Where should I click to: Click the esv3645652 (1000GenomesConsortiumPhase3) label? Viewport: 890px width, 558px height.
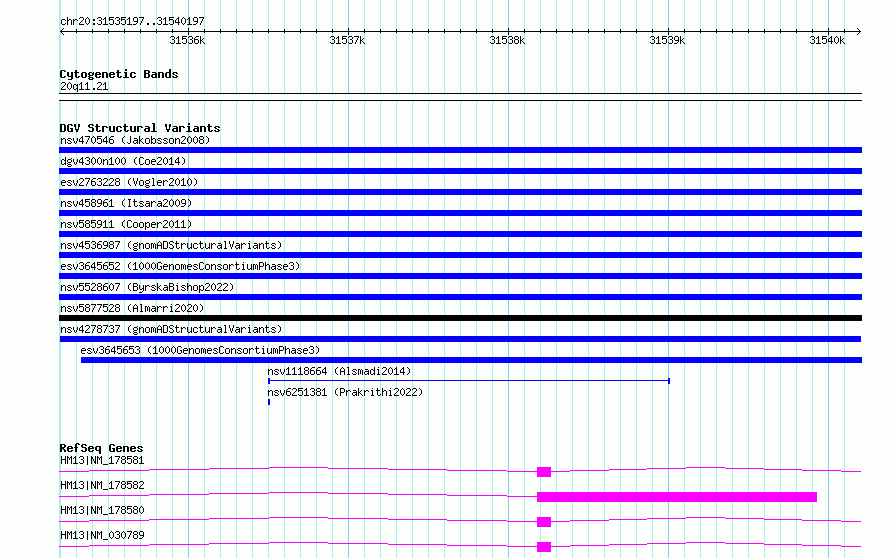click(x=180, y=266)
